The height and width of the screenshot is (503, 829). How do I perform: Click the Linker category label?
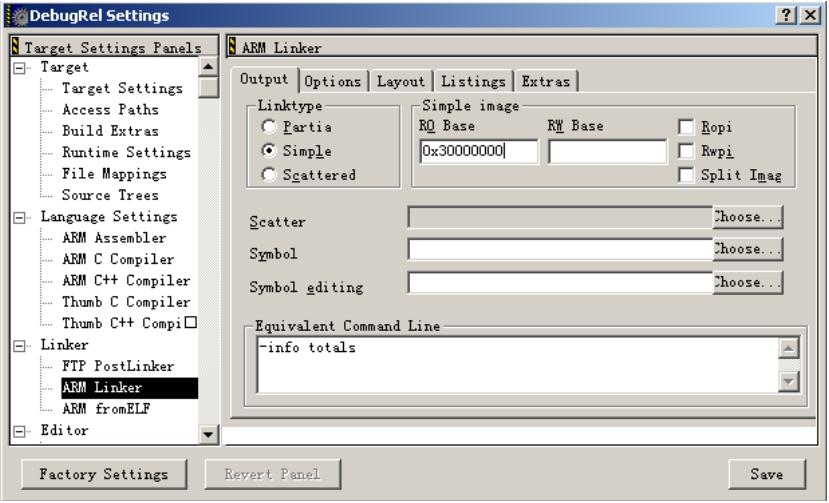(65, 345)
